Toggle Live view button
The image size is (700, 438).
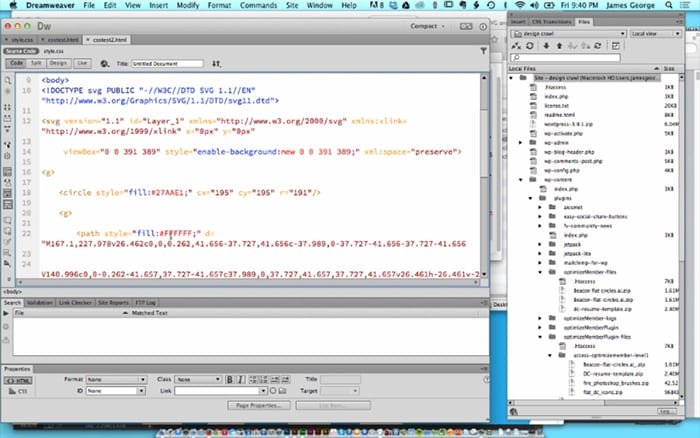tap(82, 63)
